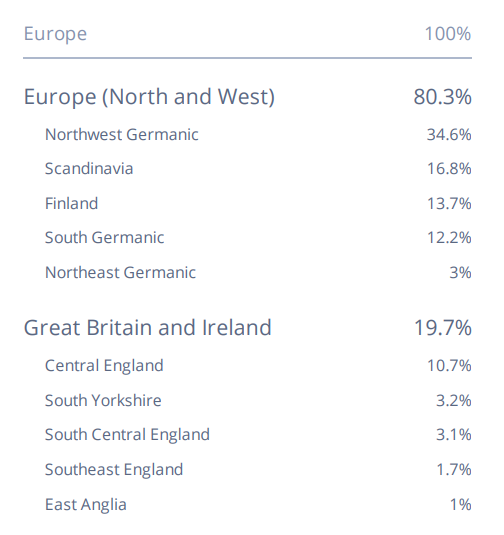Click the 1% East Anglia value
504x535 pixels.
(x=461, y=505)
